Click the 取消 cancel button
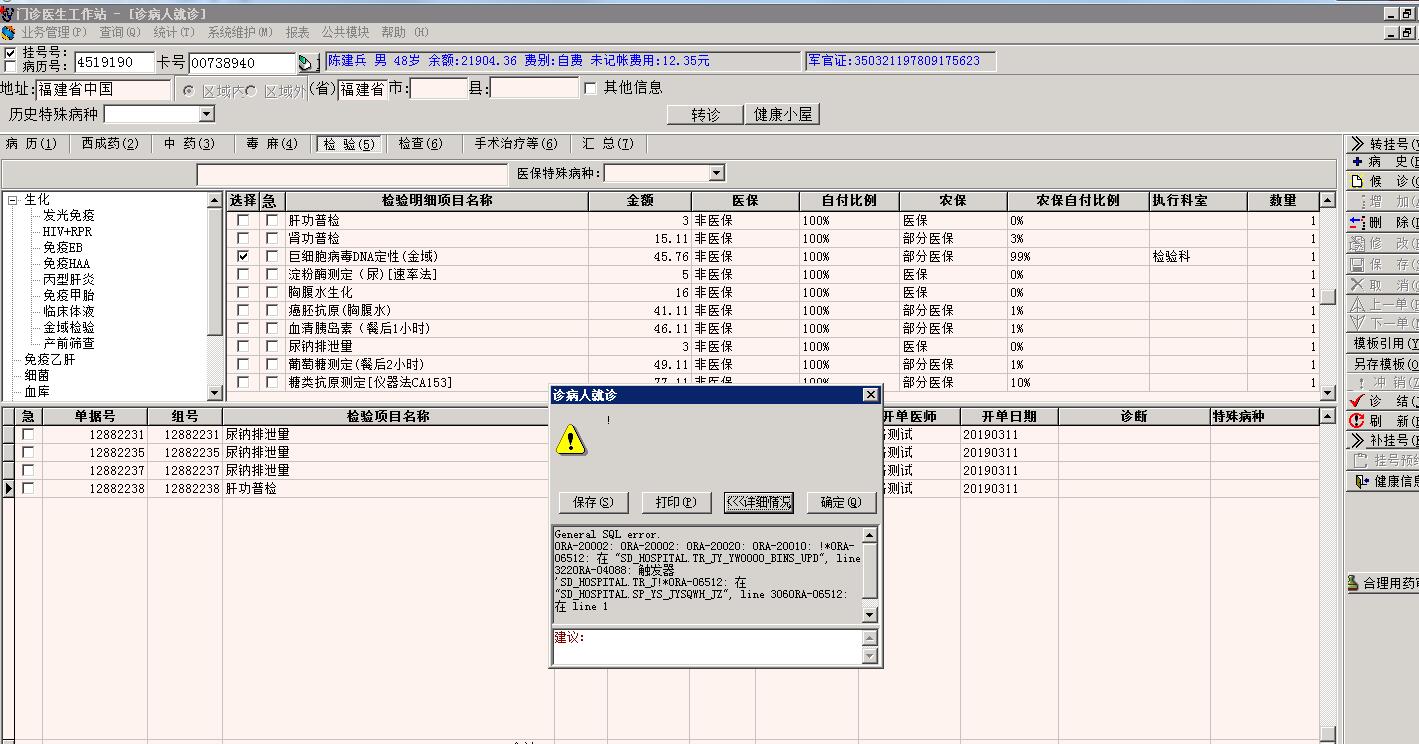The width and height of the screenshot is (1419, 744). tap(1383, 285)
